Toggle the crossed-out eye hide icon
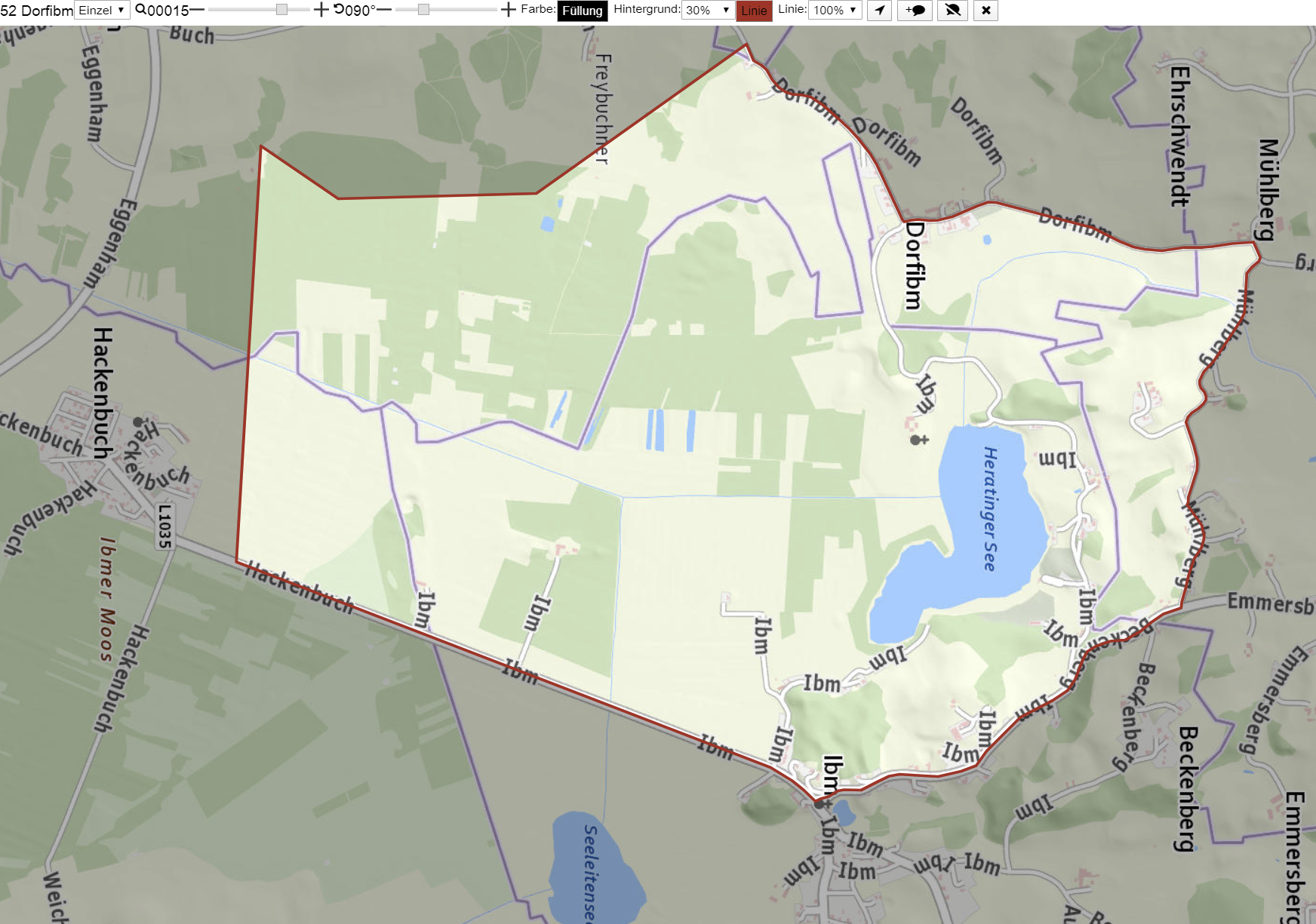 pos(953,11)
